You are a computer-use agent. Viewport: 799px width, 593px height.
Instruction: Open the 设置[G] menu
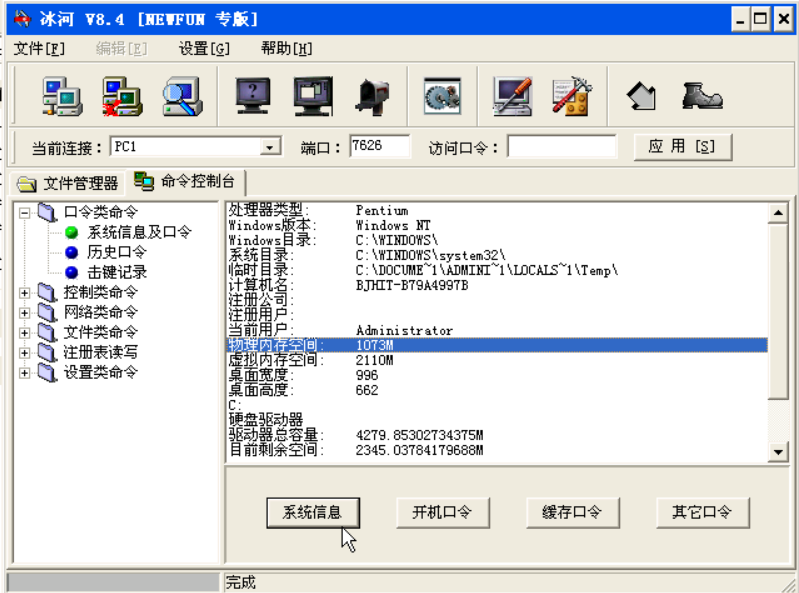click(204, 49)
